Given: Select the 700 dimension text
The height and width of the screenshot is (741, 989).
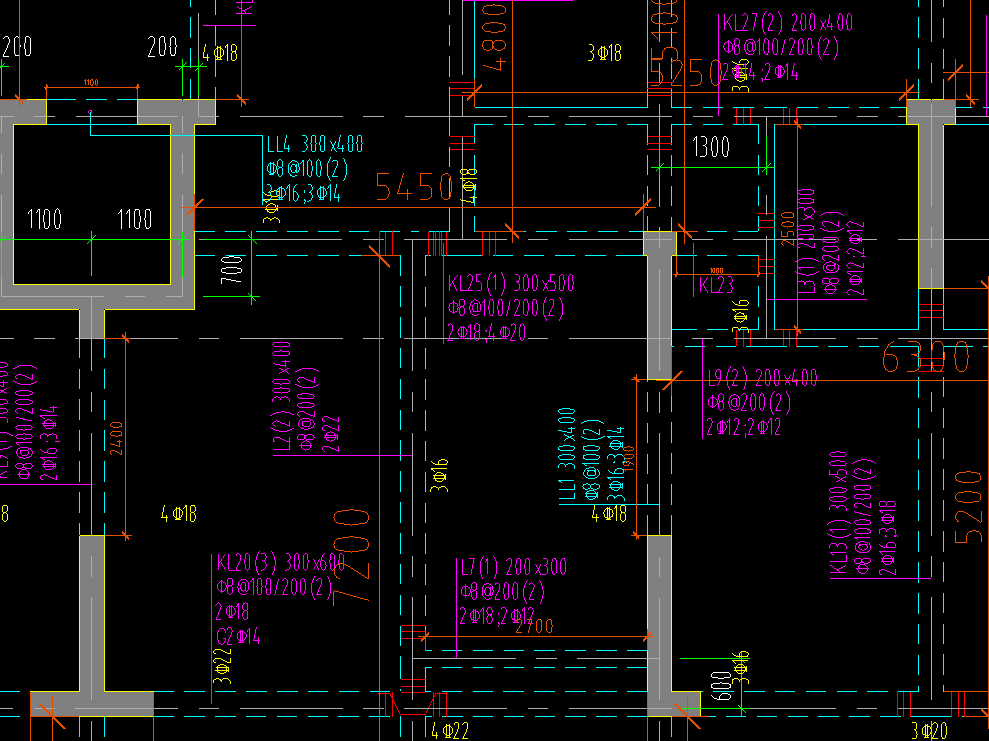Looking at the screenshot, I should point(233,269).
